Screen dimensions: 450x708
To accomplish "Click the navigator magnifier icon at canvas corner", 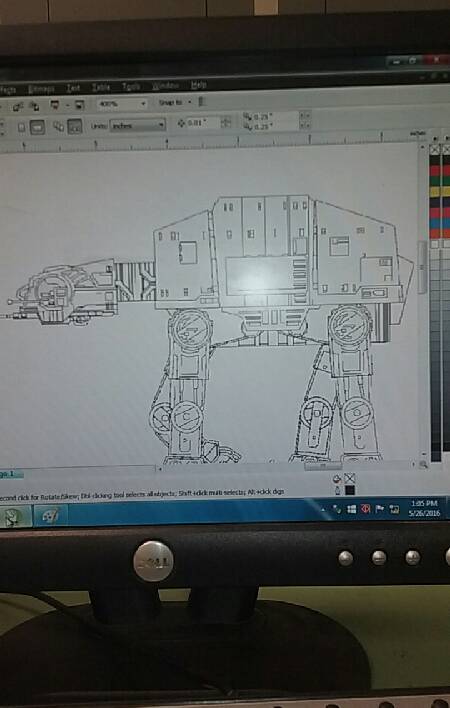I will pos(423,464).
